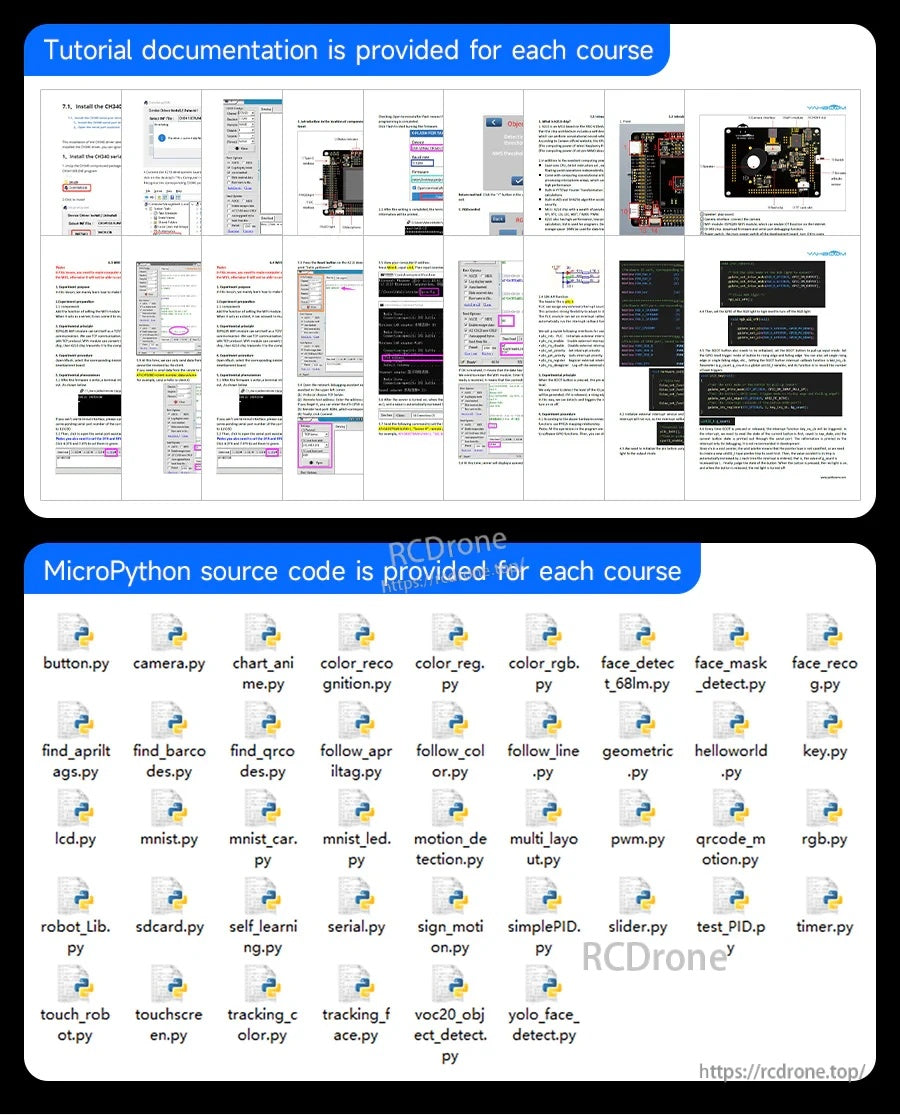
Task: Select the mnist_led.py file icon
Action: point(357,808)
